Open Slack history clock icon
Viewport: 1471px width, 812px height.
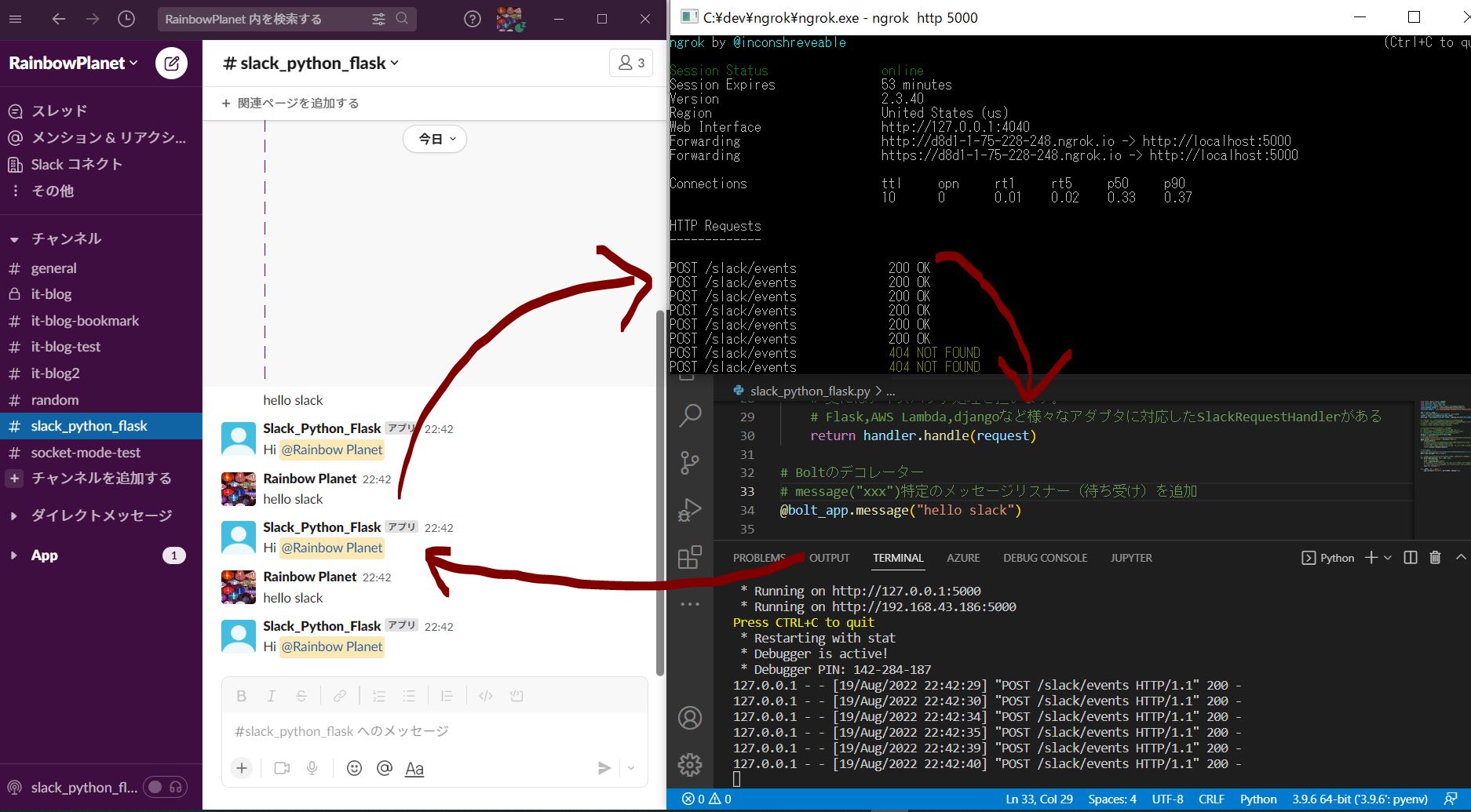pos(126,19)
